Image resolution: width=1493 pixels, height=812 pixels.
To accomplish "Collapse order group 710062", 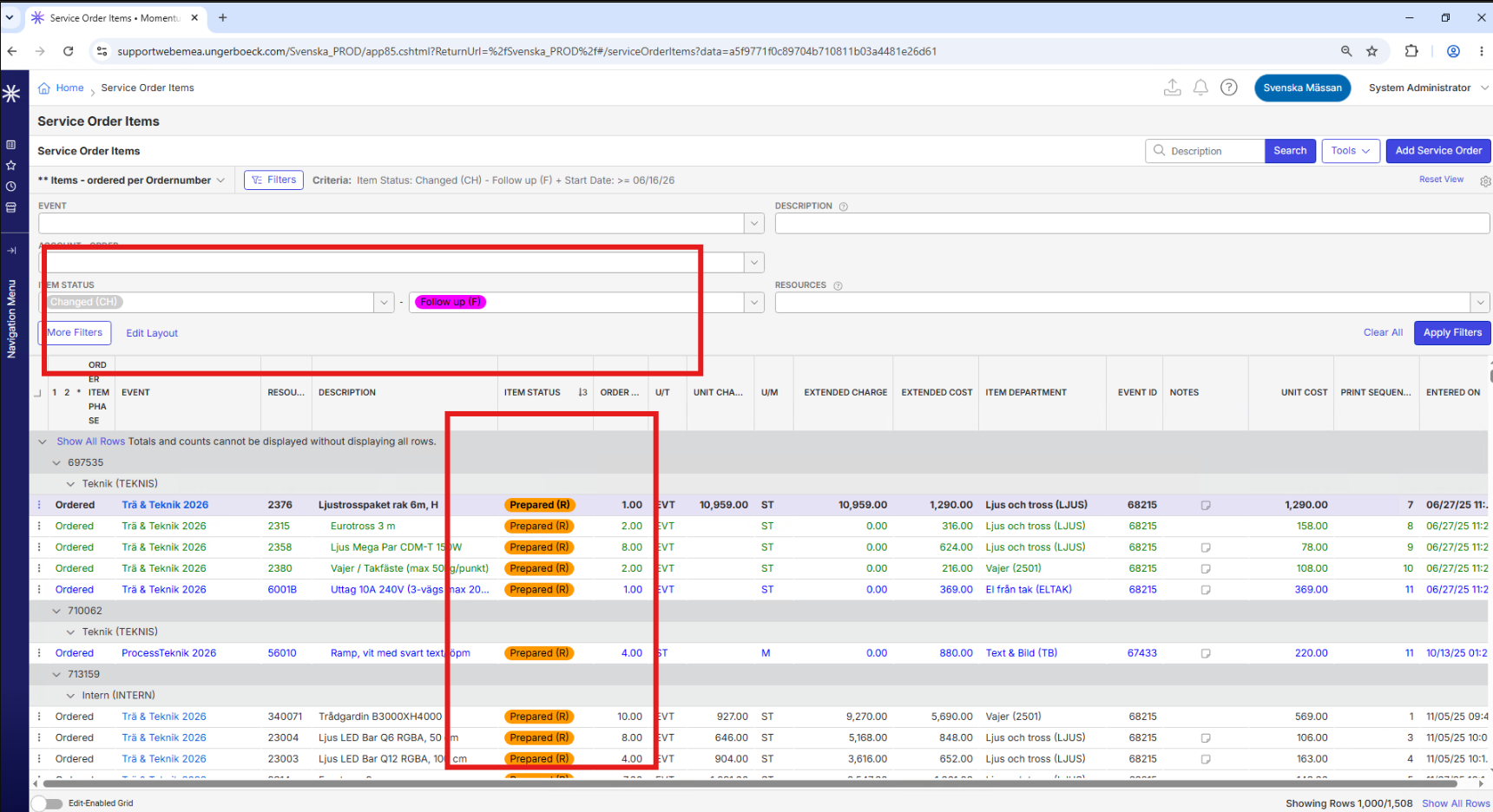I will tap(56, 611).
